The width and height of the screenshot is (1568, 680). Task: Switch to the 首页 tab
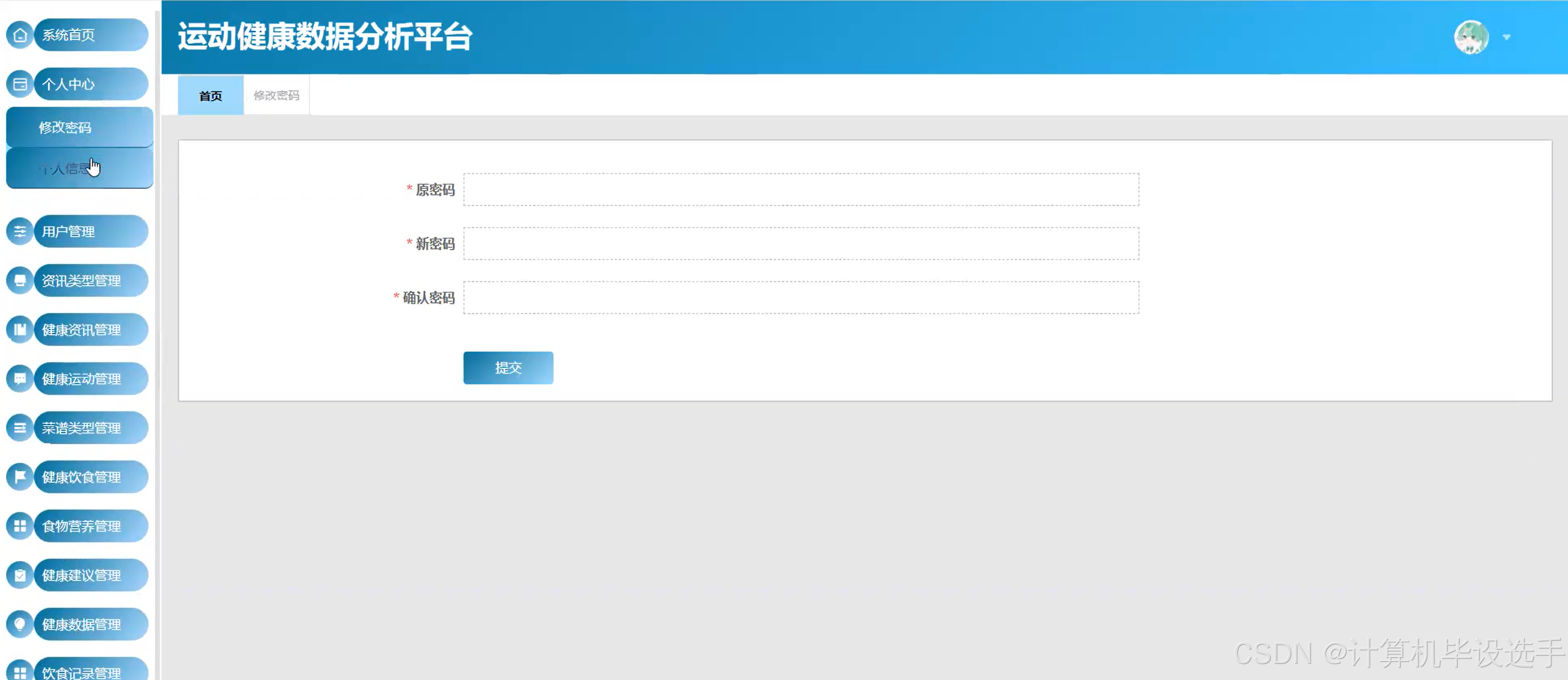coord(210,96)
